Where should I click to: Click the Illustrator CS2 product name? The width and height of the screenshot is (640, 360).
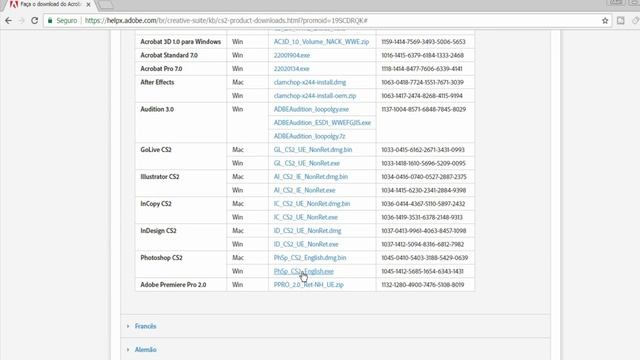tap(160, 176)
